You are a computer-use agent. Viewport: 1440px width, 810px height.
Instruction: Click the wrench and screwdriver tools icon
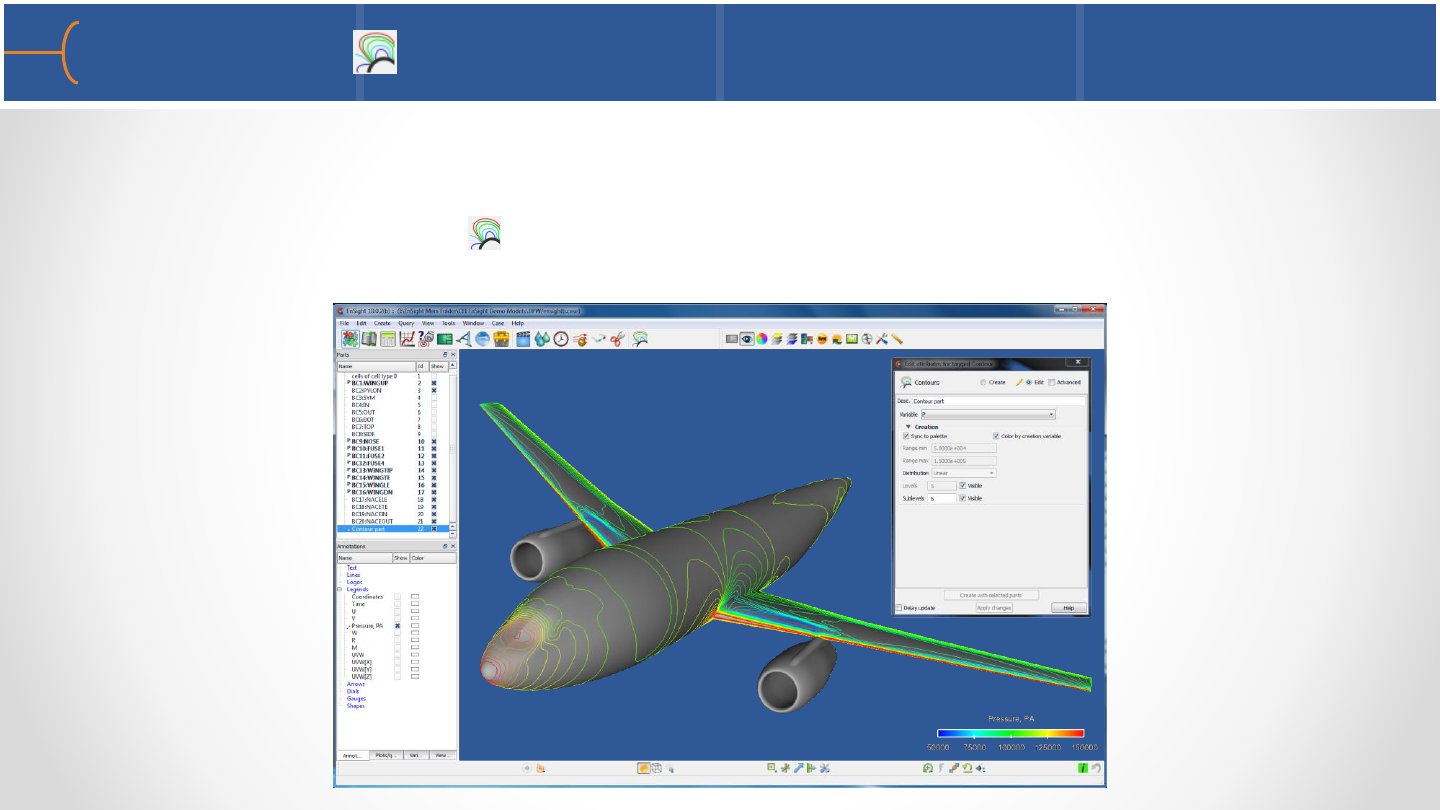pos(882,339)
